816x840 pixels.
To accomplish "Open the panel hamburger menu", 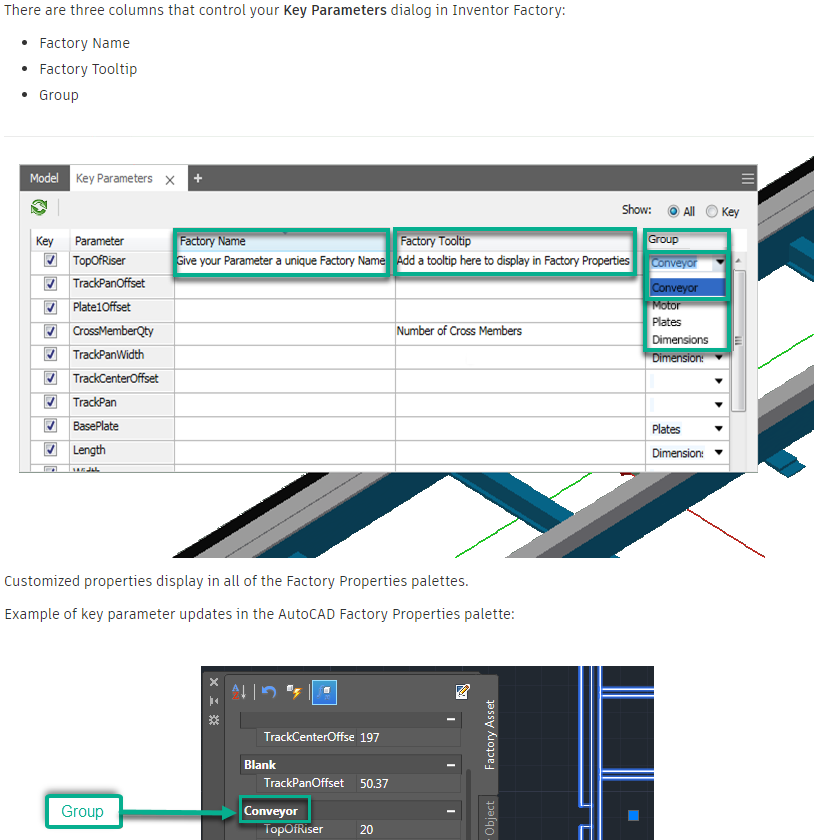I will click(x=747, y=178).
